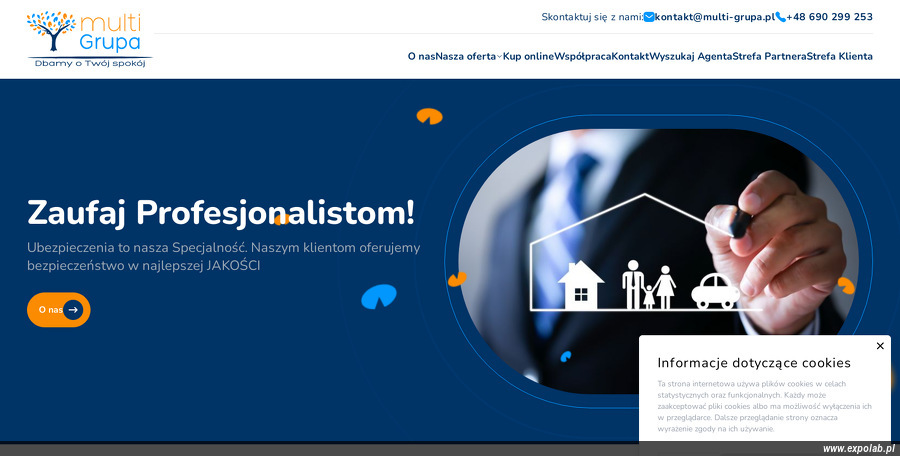Click the envelope email icon
Image resolution: width=900 pixels, height=456 pixels.
click(649, 17)
